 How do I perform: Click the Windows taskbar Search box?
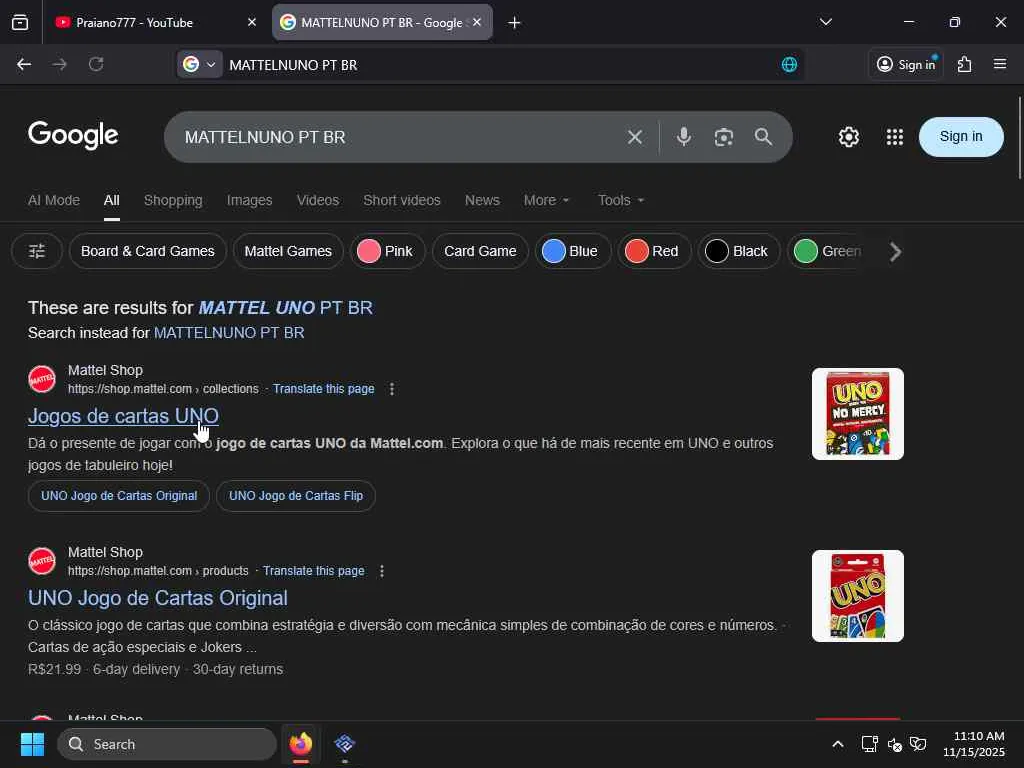(x=167, y=744)
